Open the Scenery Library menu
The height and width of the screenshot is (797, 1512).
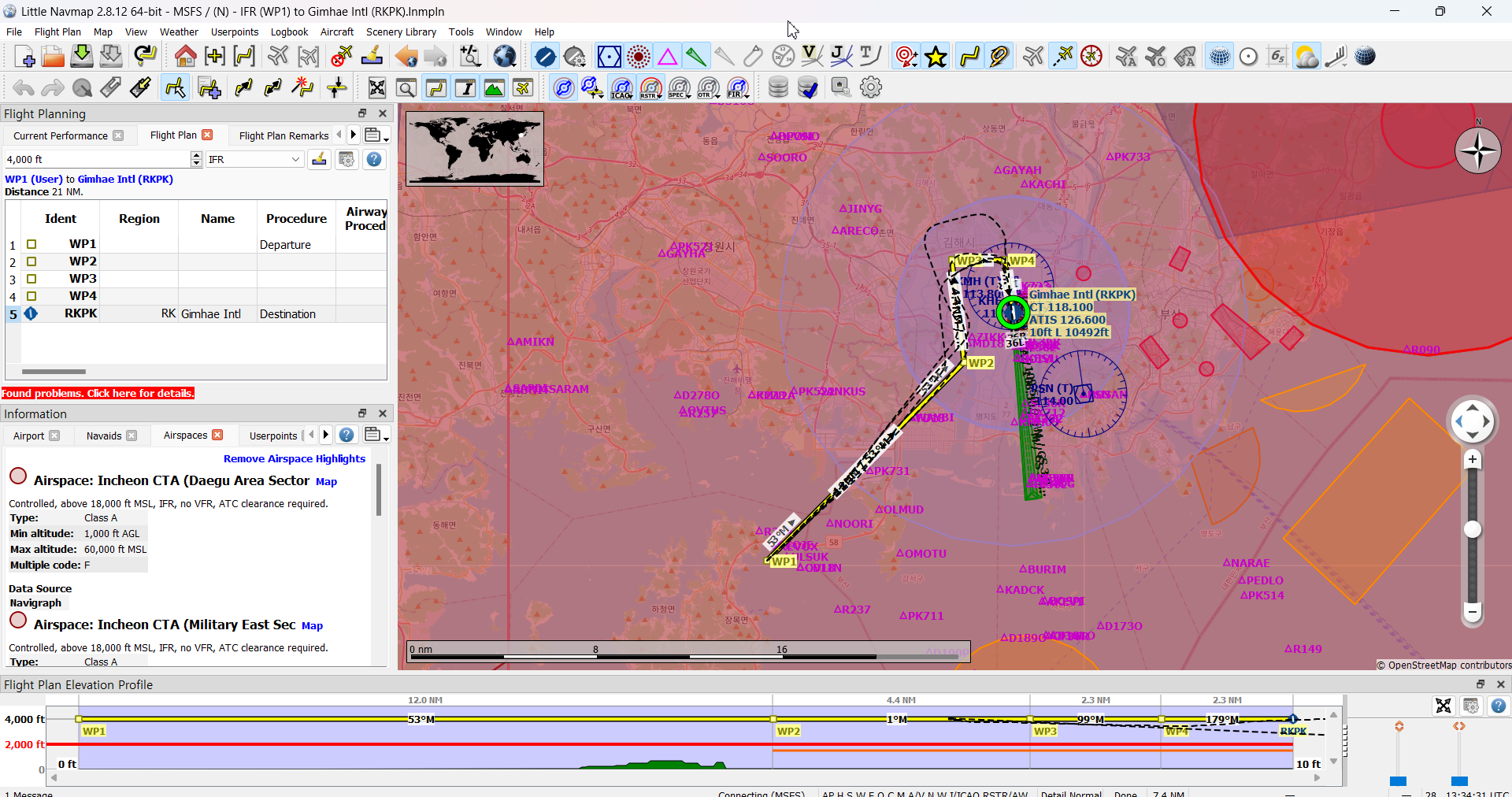pyautogui.click(x=401, y=32)
